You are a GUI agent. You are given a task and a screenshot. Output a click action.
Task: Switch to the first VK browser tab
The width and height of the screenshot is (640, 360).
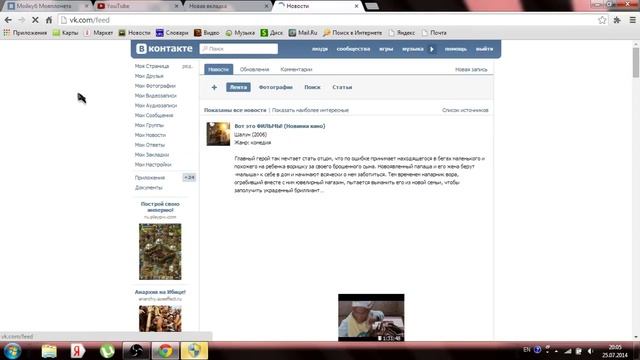tap(48, 6)
